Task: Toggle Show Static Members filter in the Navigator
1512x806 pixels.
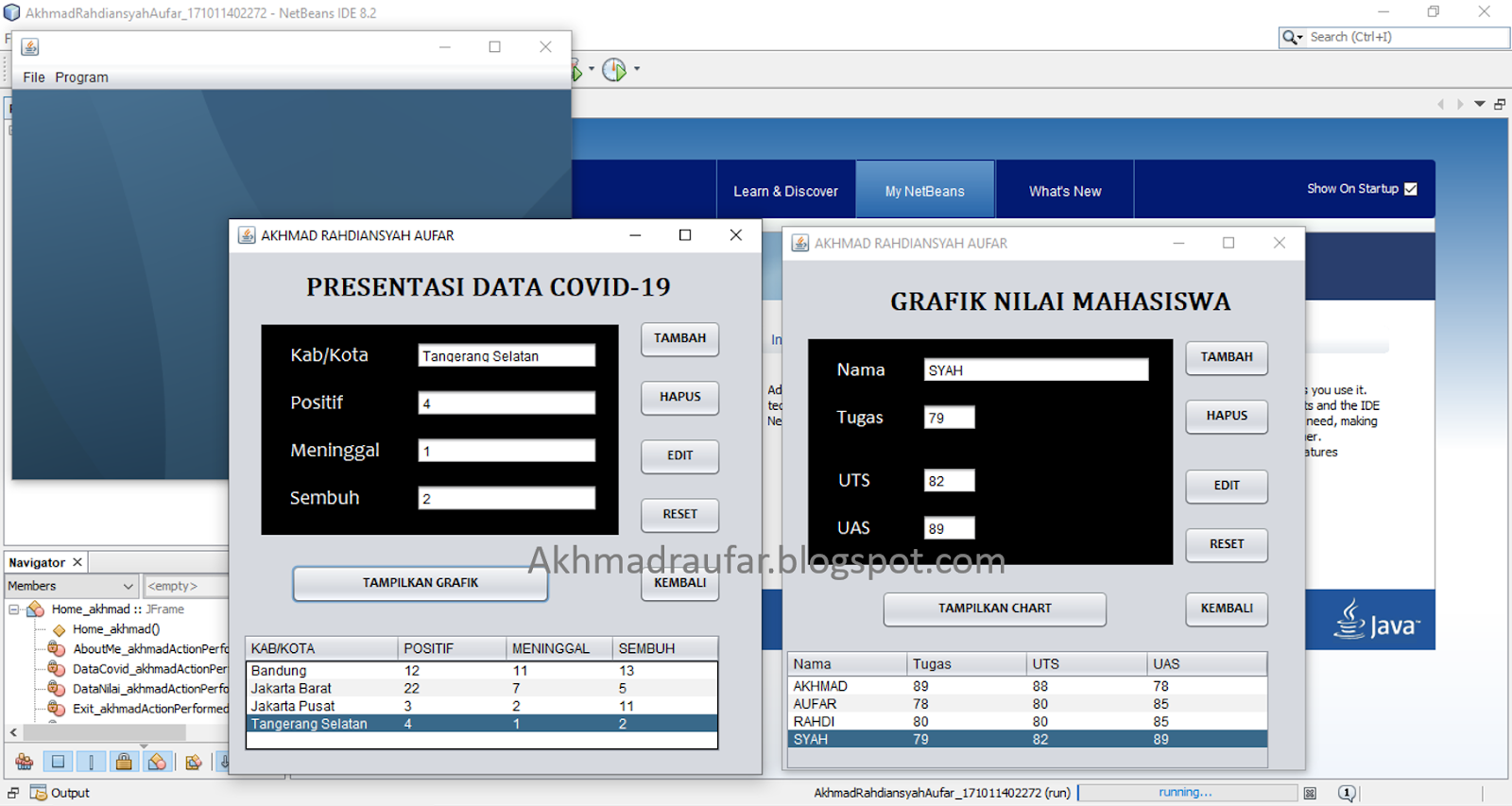Action: [x=91, y=762]
